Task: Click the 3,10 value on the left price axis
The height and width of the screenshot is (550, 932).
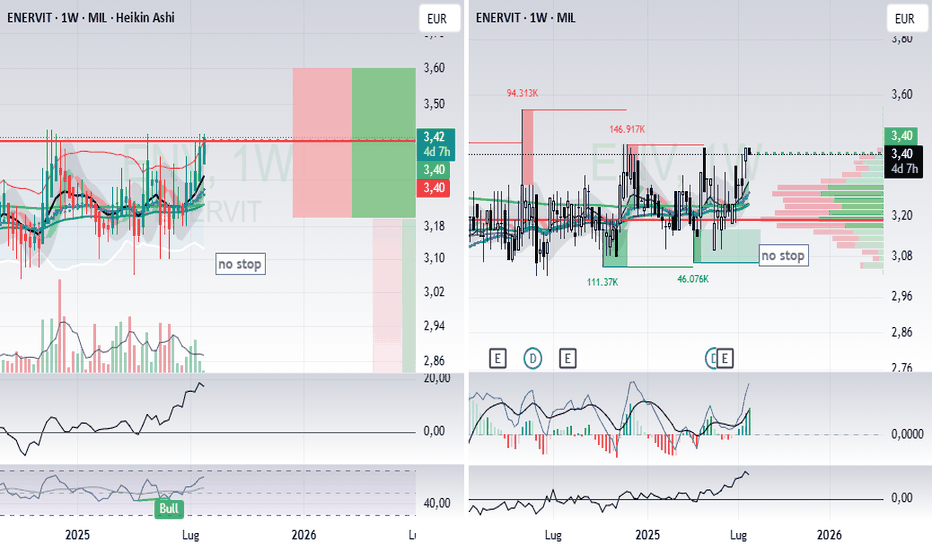Action: click(434, 258)
